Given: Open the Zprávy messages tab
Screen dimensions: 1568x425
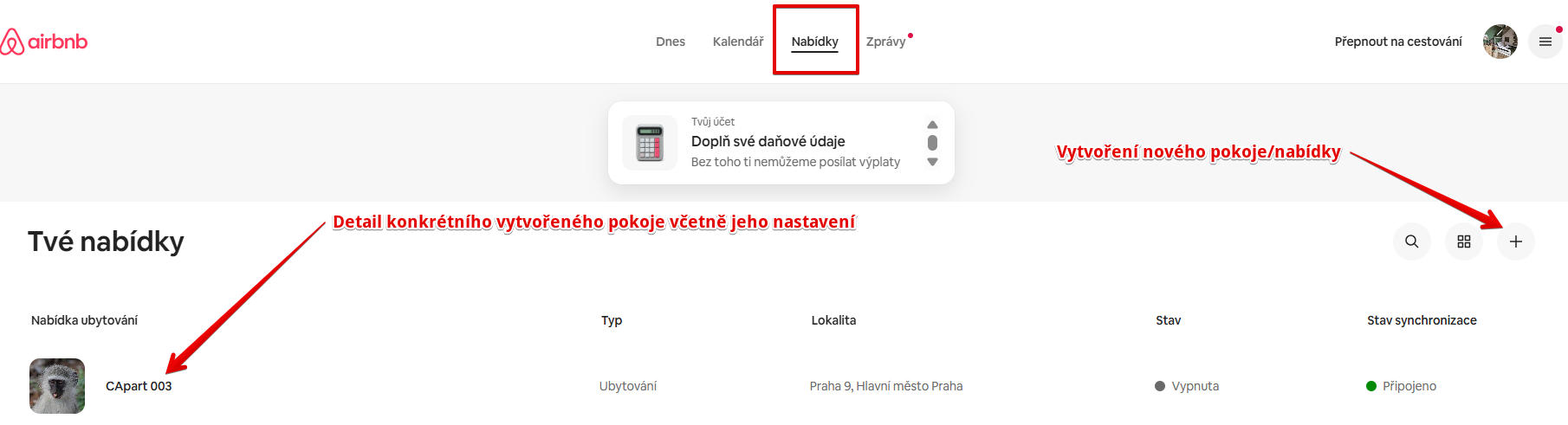Looking at the screenshot, I should [886, 42].
